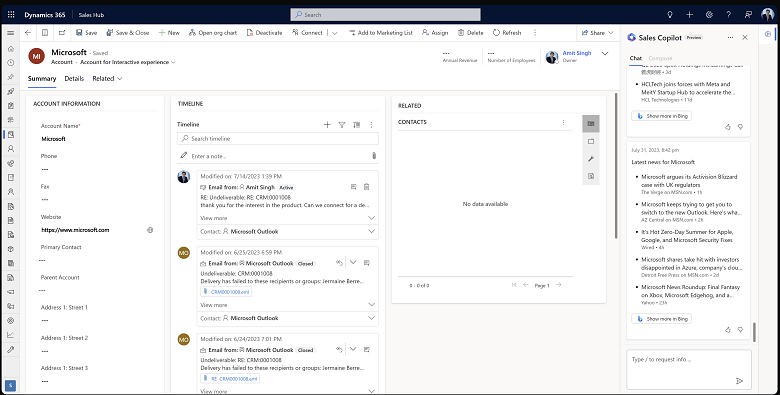The width and height of the screenshot is (780, 395).
Task: Open Contacts subgrid more commands ellipsis
Action: click(563, 122)
